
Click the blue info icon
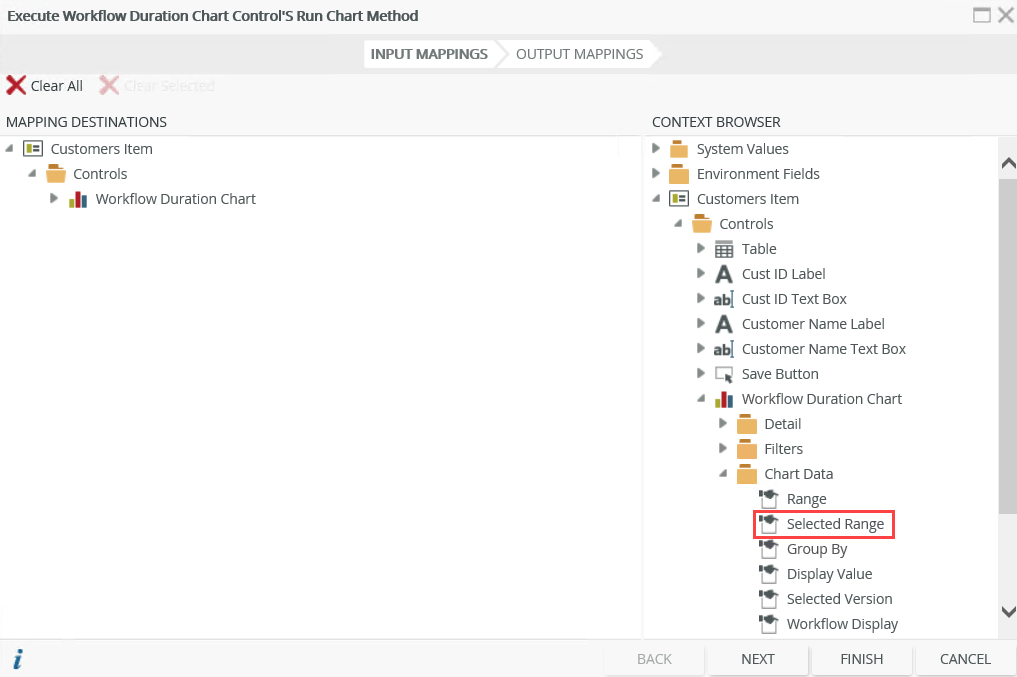18,659
